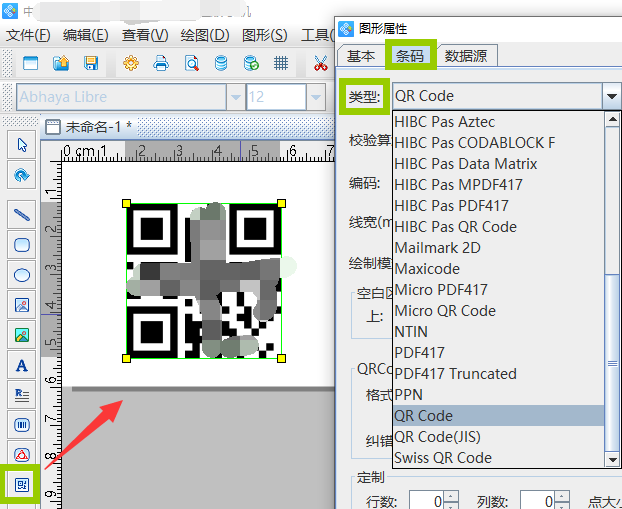Choose HIBC Pas MPDF417 option
The height and width of the screenshot is (509, 622).
(499, 185)
